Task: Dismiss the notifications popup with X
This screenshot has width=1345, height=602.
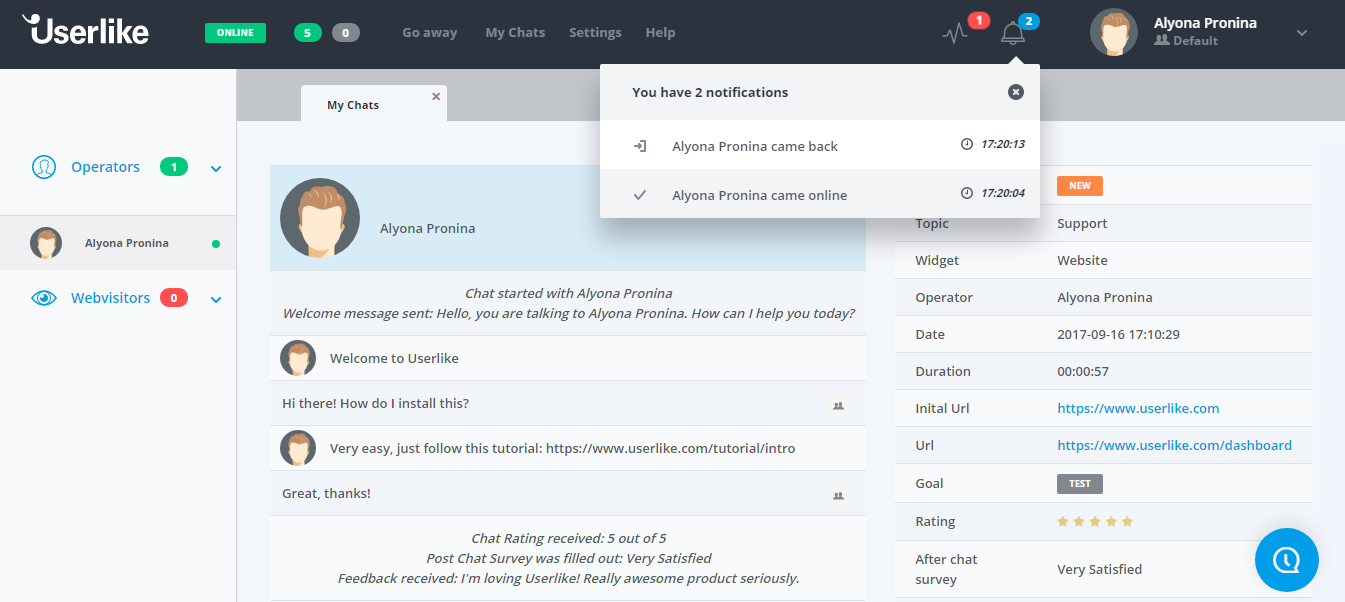Action: coord(1015,92)
